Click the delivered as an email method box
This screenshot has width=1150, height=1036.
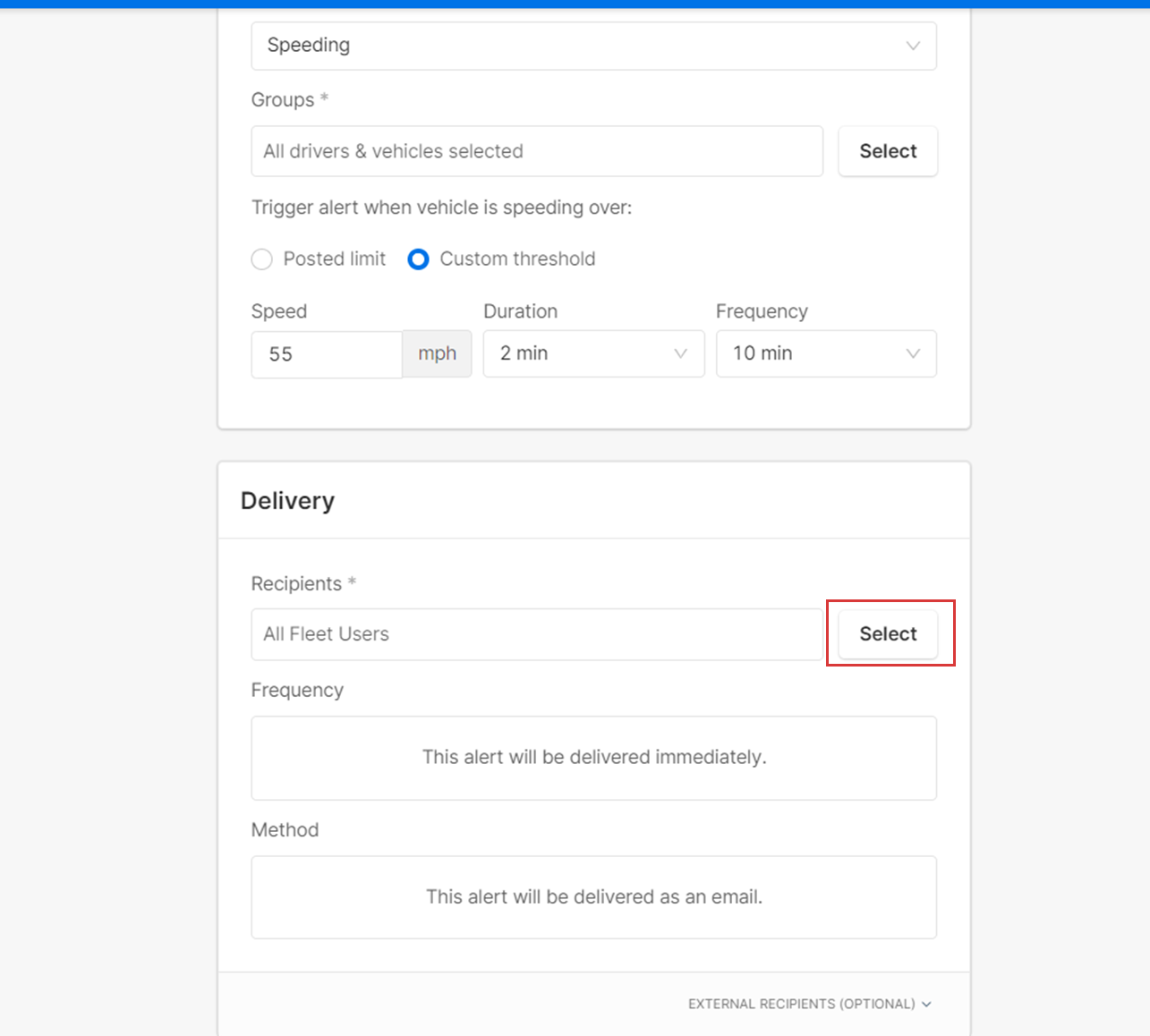click(x=593, y=897)
